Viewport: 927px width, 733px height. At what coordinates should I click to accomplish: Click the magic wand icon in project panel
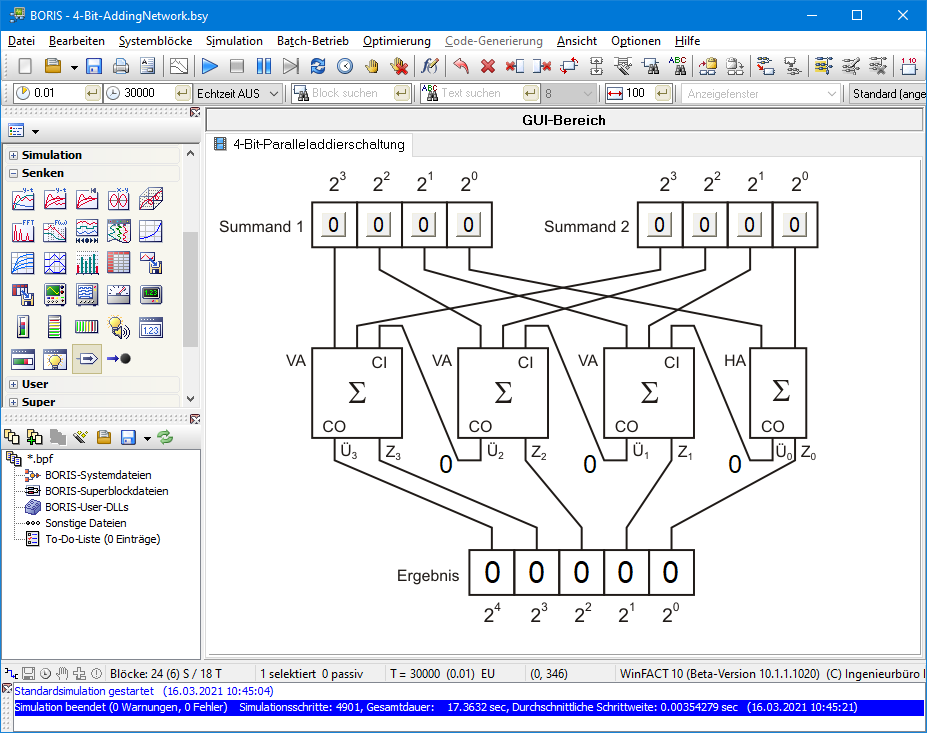click(80, 437)
